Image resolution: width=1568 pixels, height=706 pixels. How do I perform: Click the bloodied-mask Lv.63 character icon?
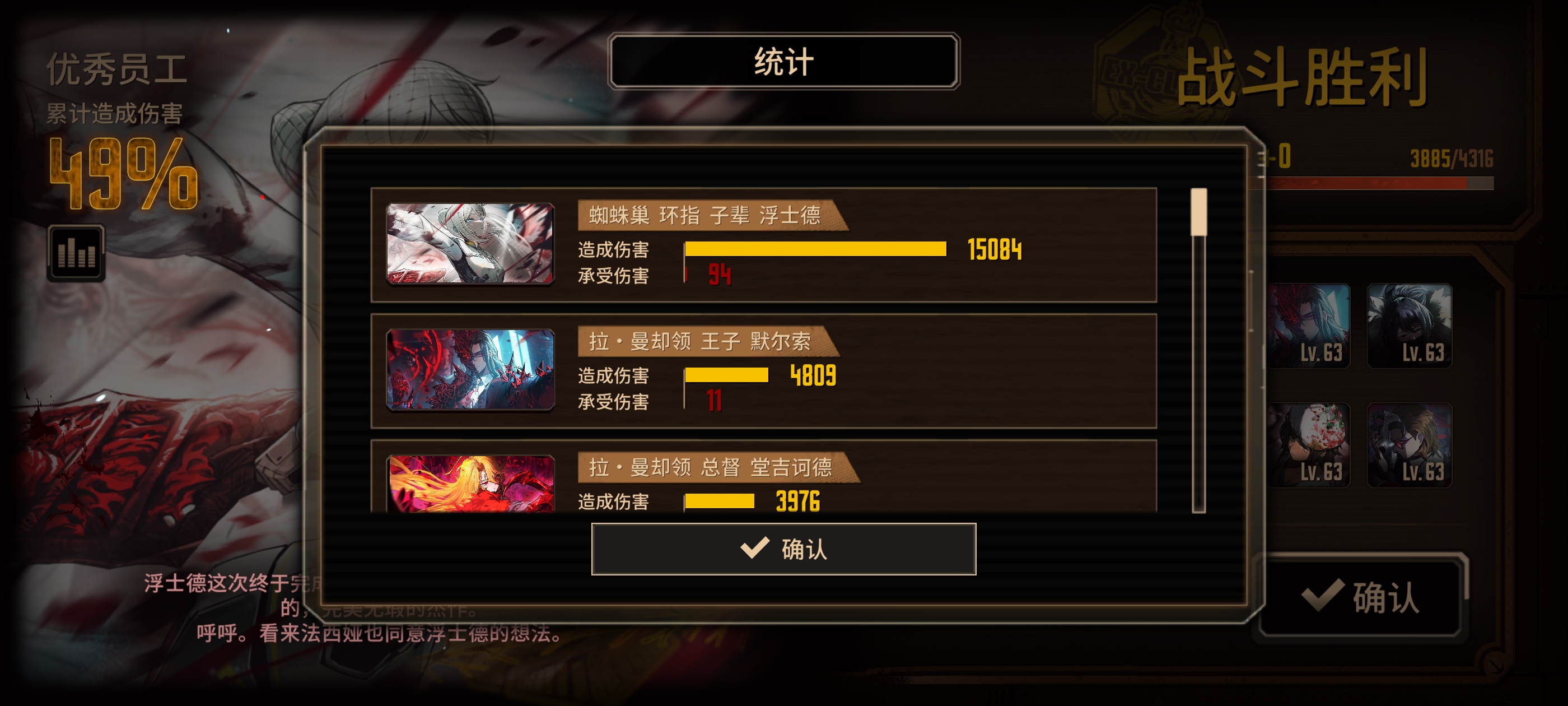coord(1309,445)
